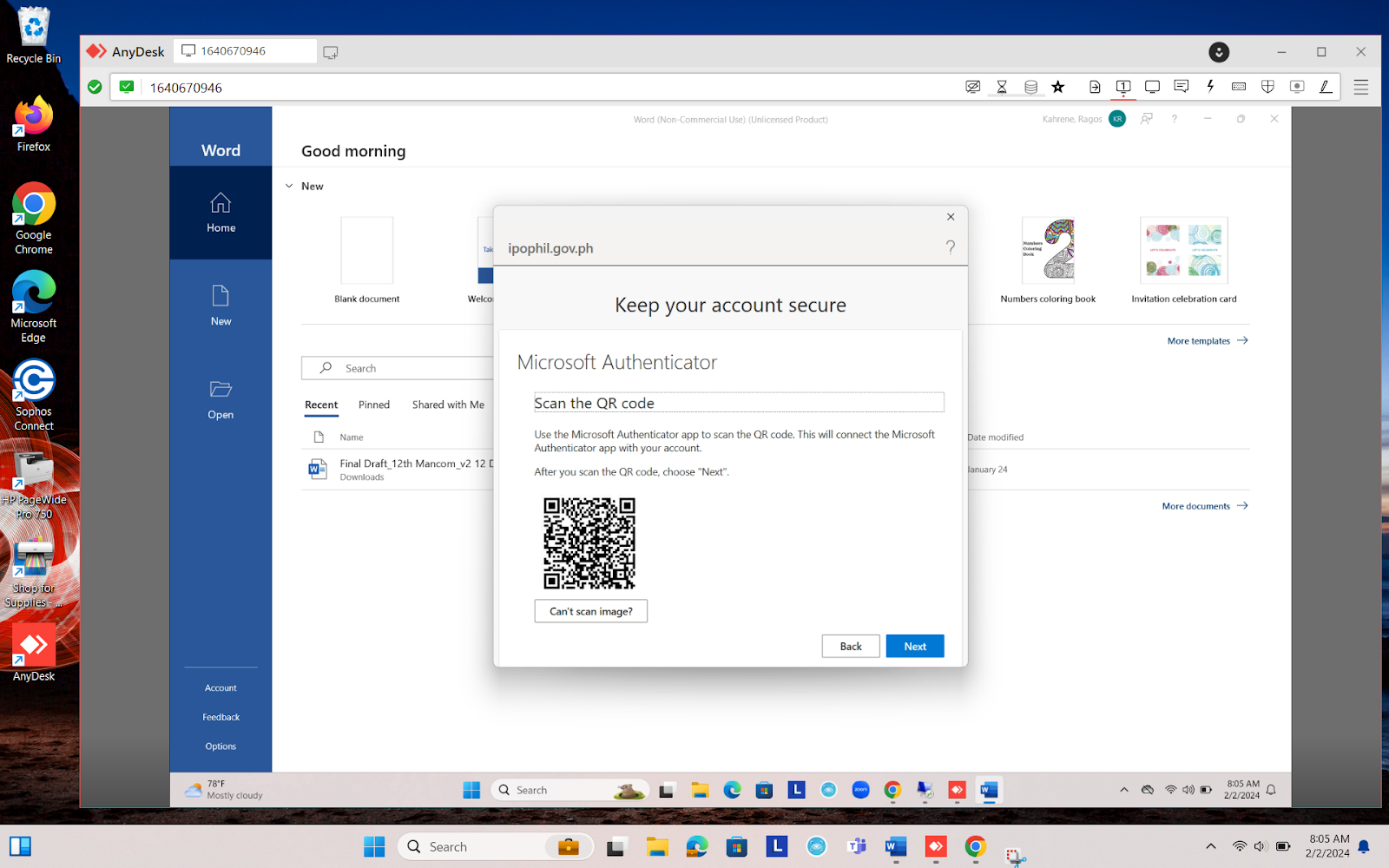Click the AnyDesk hourglass session icon

(x=1002, y=87)
